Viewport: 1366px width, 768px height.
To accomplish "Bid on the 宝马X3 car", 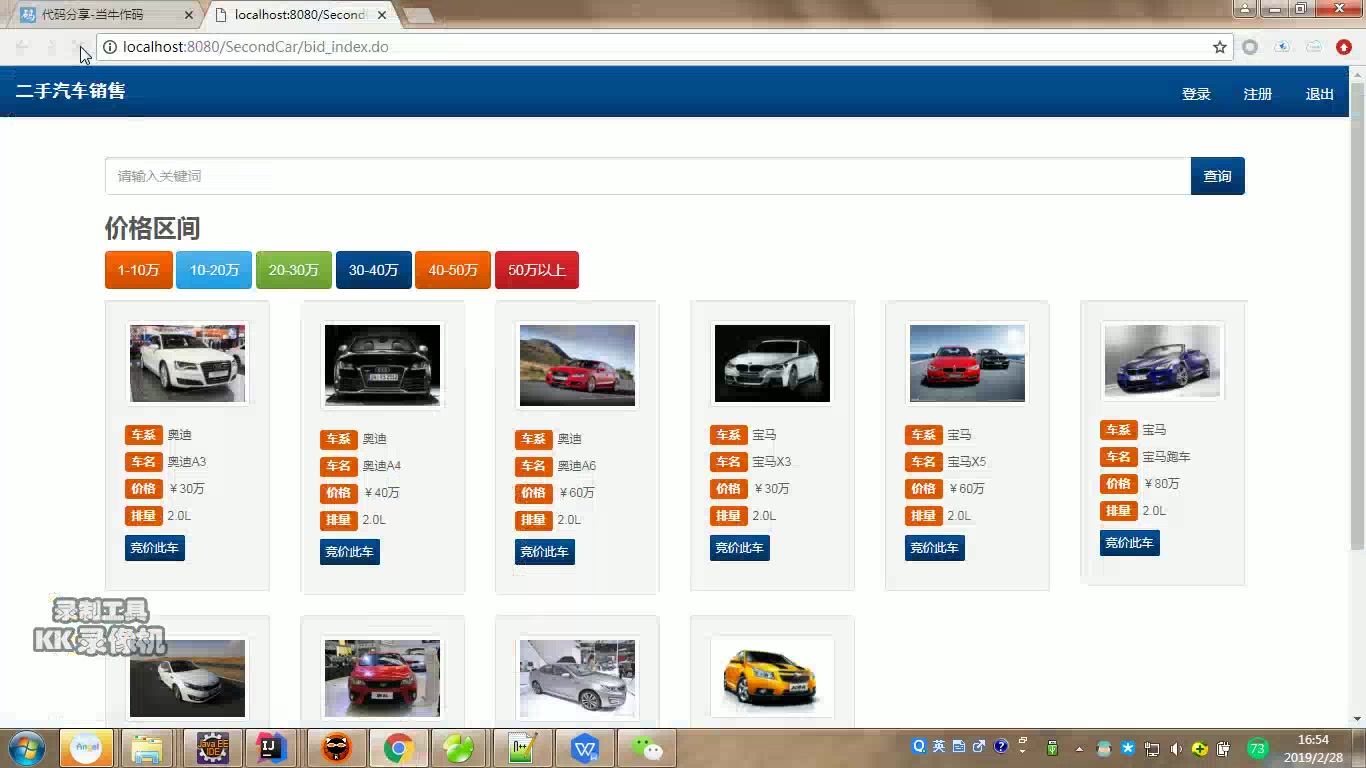I will pos(740,548).
